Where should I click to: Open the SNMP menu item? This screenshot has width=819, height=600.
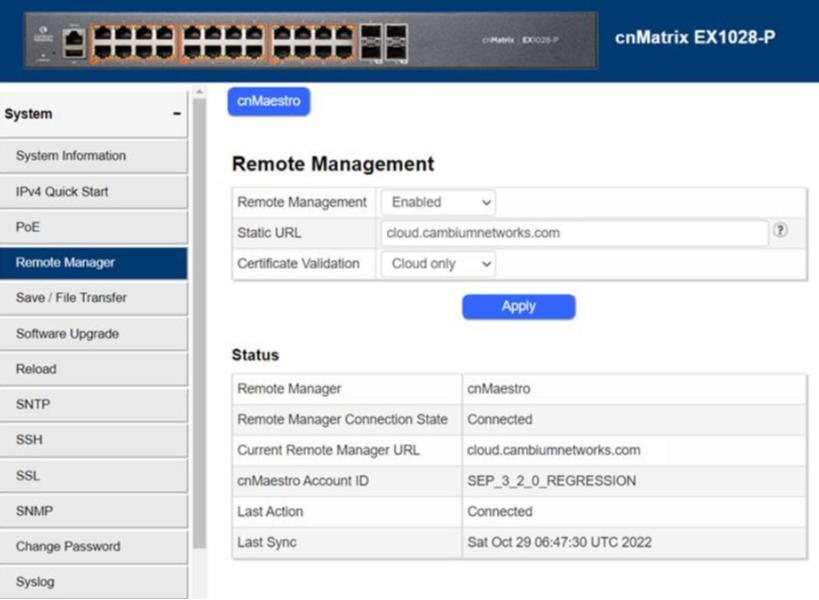tap(93, 511)
